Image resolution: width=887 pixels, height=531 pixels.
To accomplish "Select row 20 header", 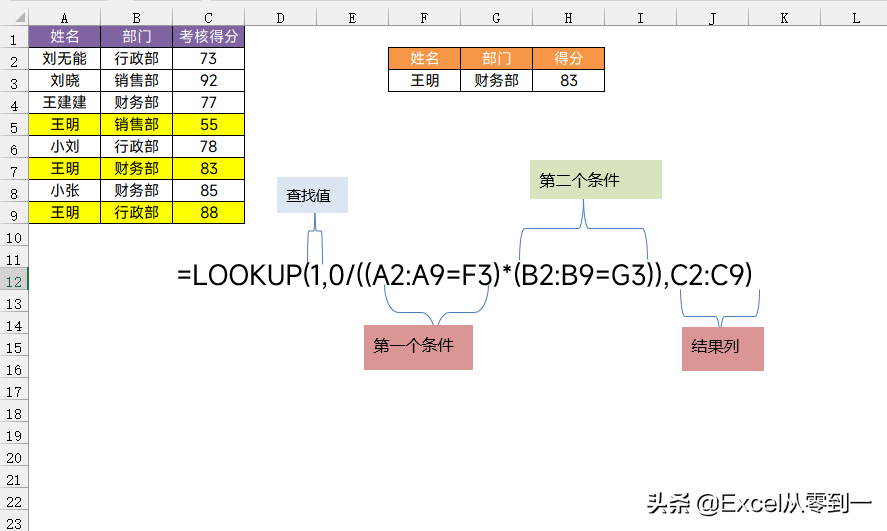I will point(14,457).
